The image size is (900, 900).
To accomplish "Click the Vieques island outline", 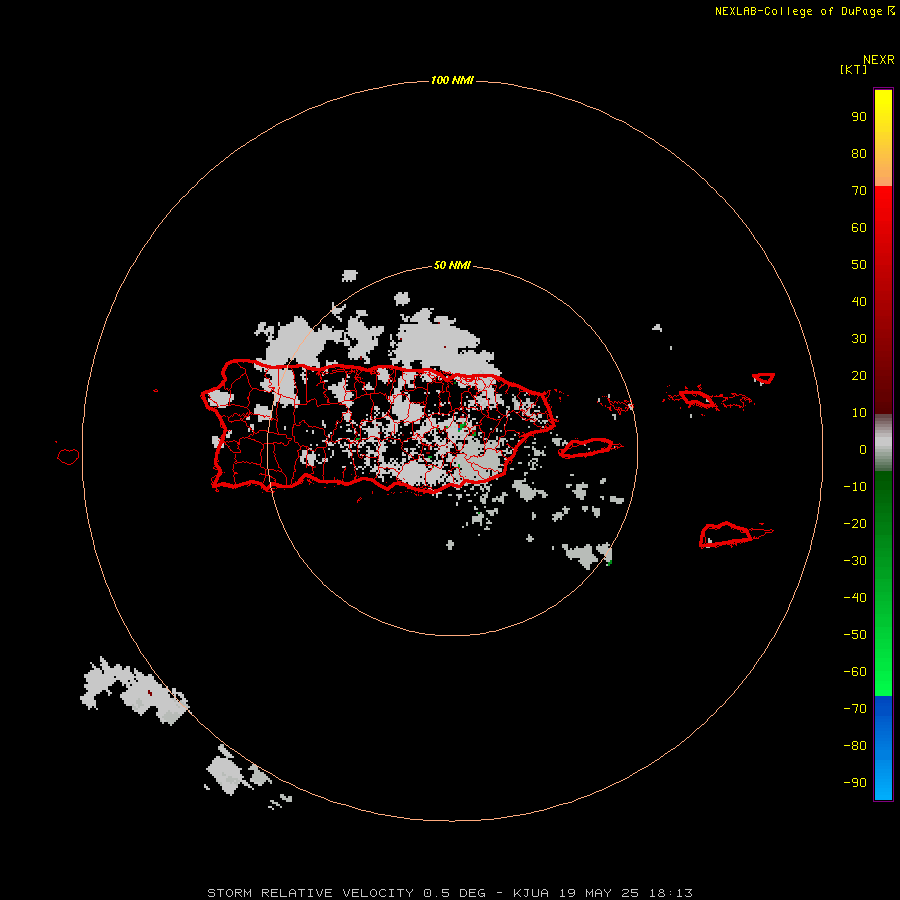I will (590, 447).
